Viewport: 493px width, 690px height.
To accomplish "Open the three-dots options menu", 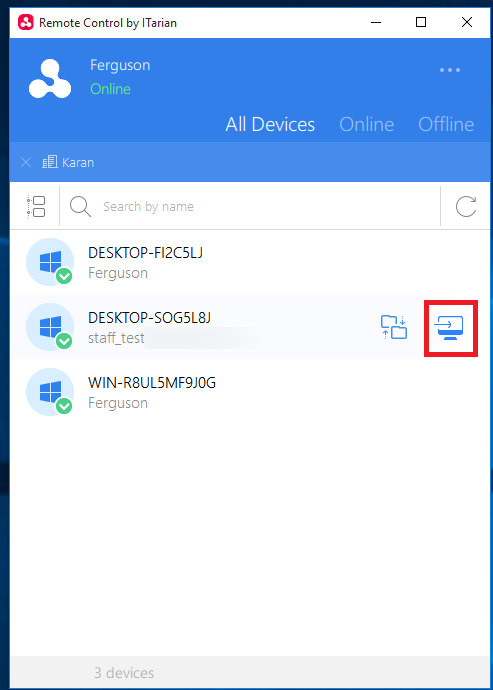I will coord(450,70).
